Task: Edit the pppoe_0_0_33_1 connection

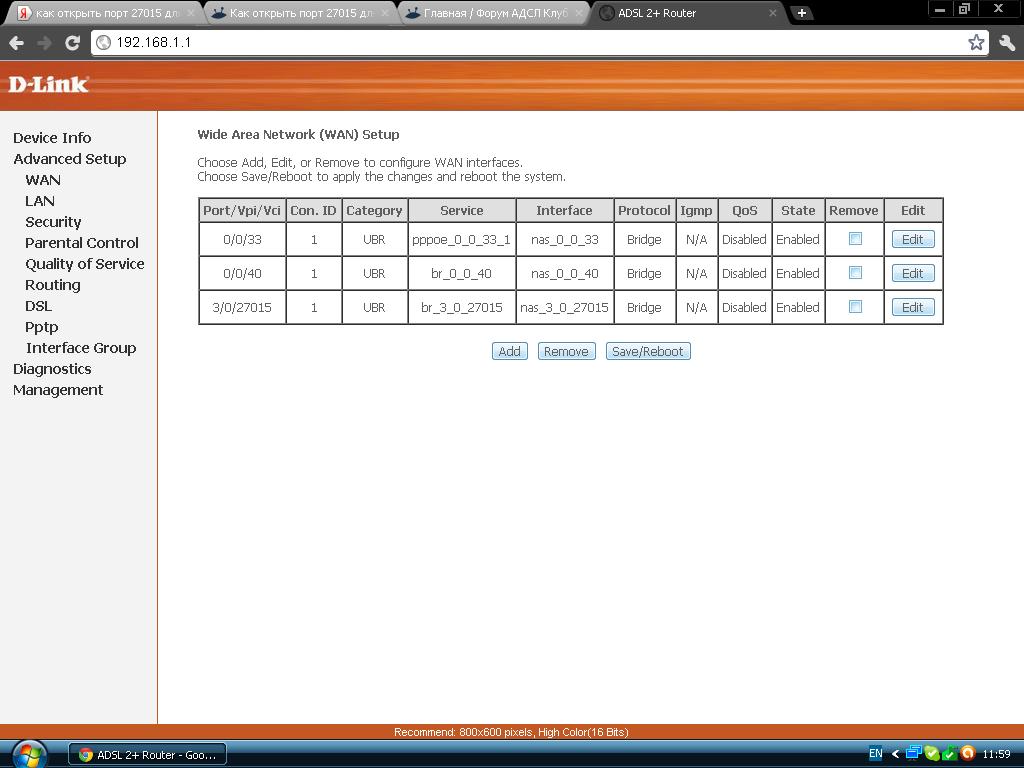Action: 912,239
